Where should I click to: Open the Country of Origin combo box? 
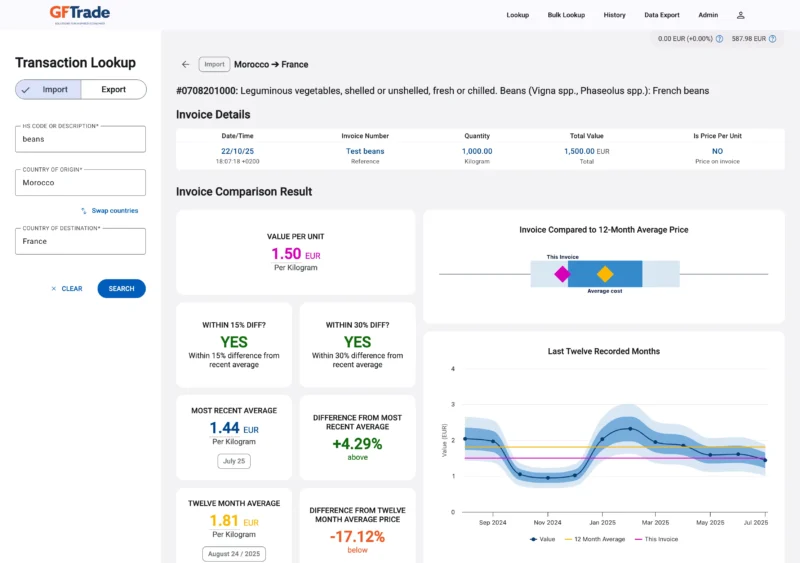[x=80, y=183]
